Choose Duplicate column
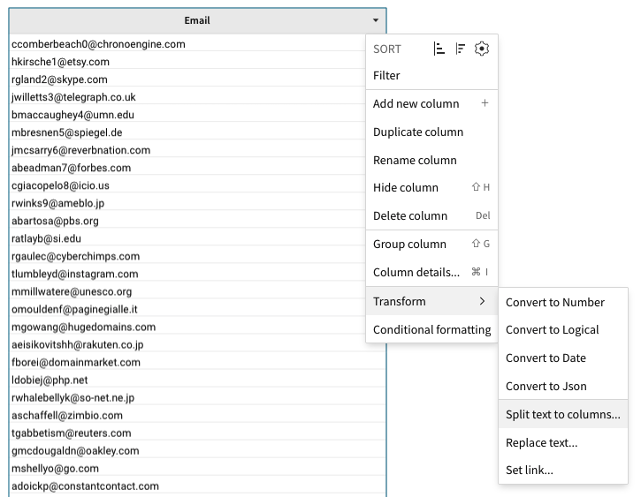The height and width of the screenshot is (498, 642). click(418, 132)
